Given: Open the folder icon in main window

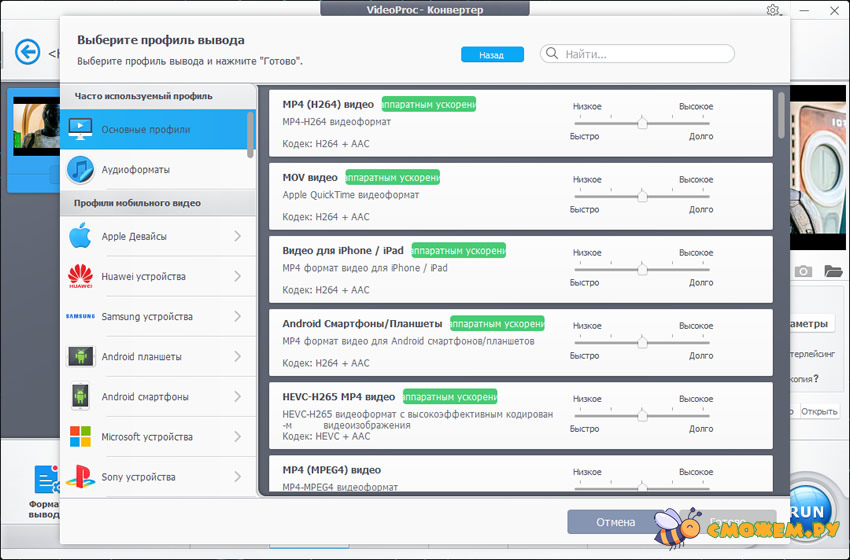Looking at the screenshot, I should pyautogui.click(x=833, y=271).
